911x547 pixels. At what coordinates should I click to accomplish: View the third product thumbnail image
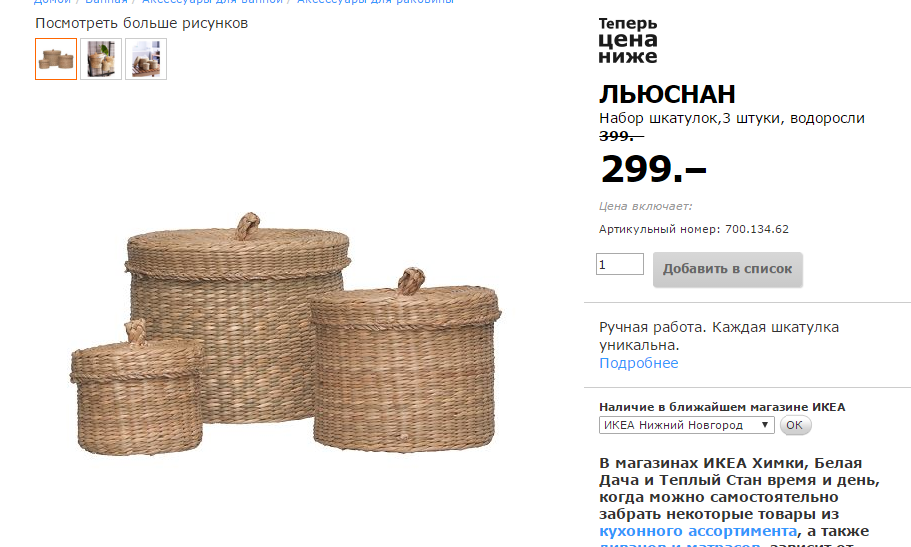(x=146, y=59)
